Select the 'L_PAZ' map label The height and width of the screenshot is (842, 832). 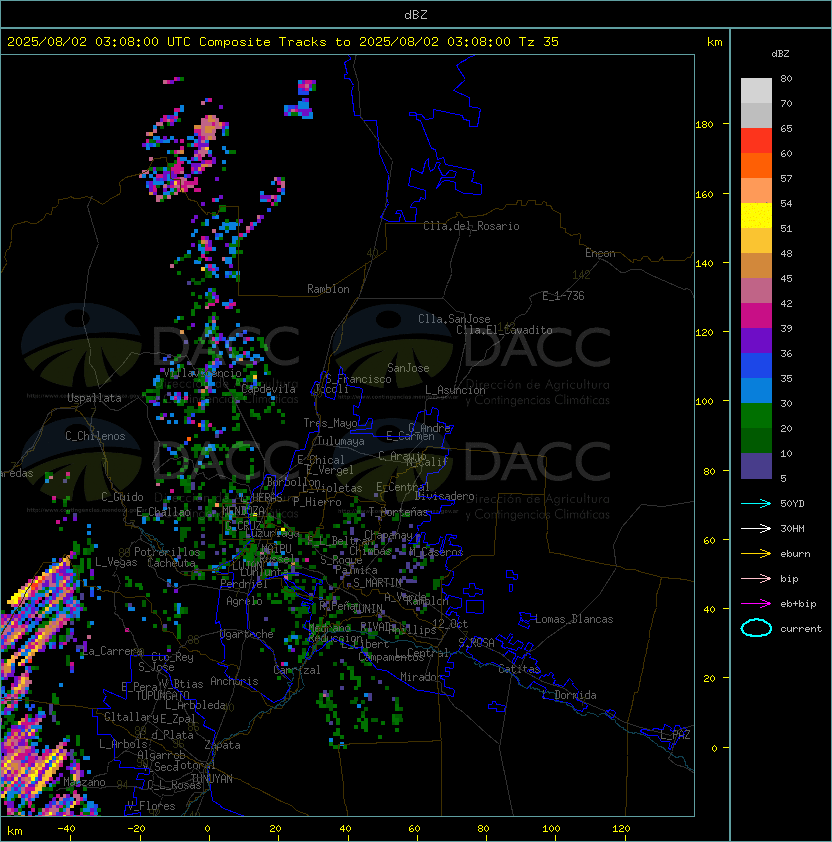(675, 735)
